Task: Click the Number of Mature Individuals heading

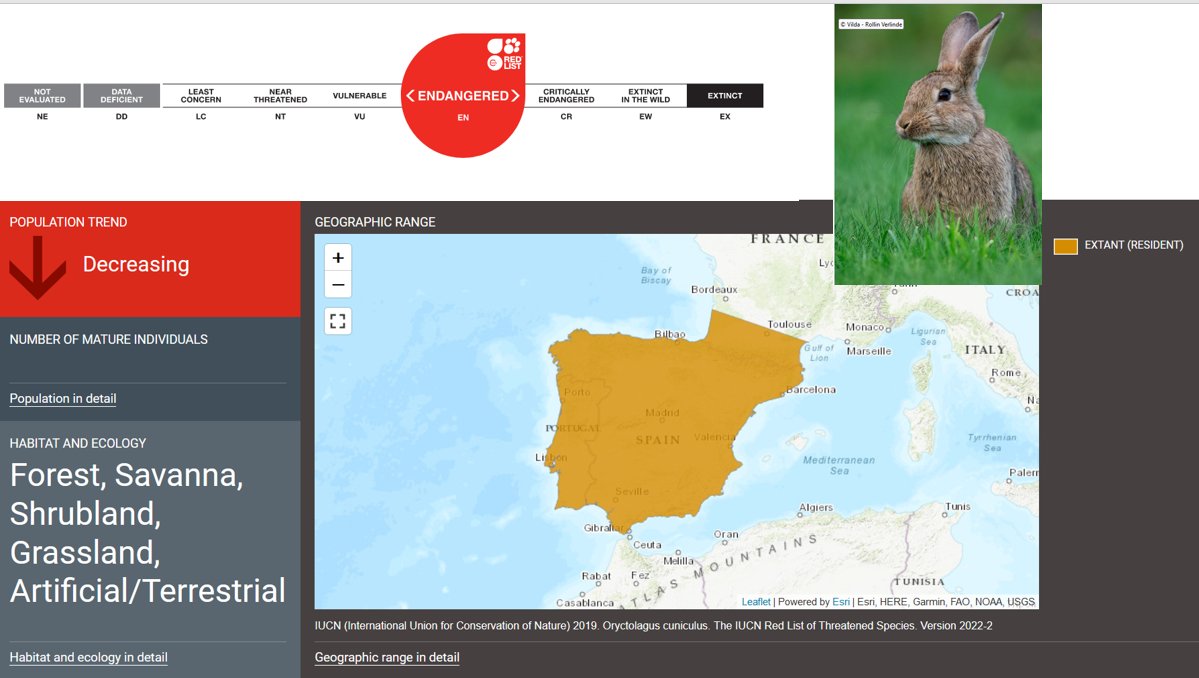Action: (109, 339)
